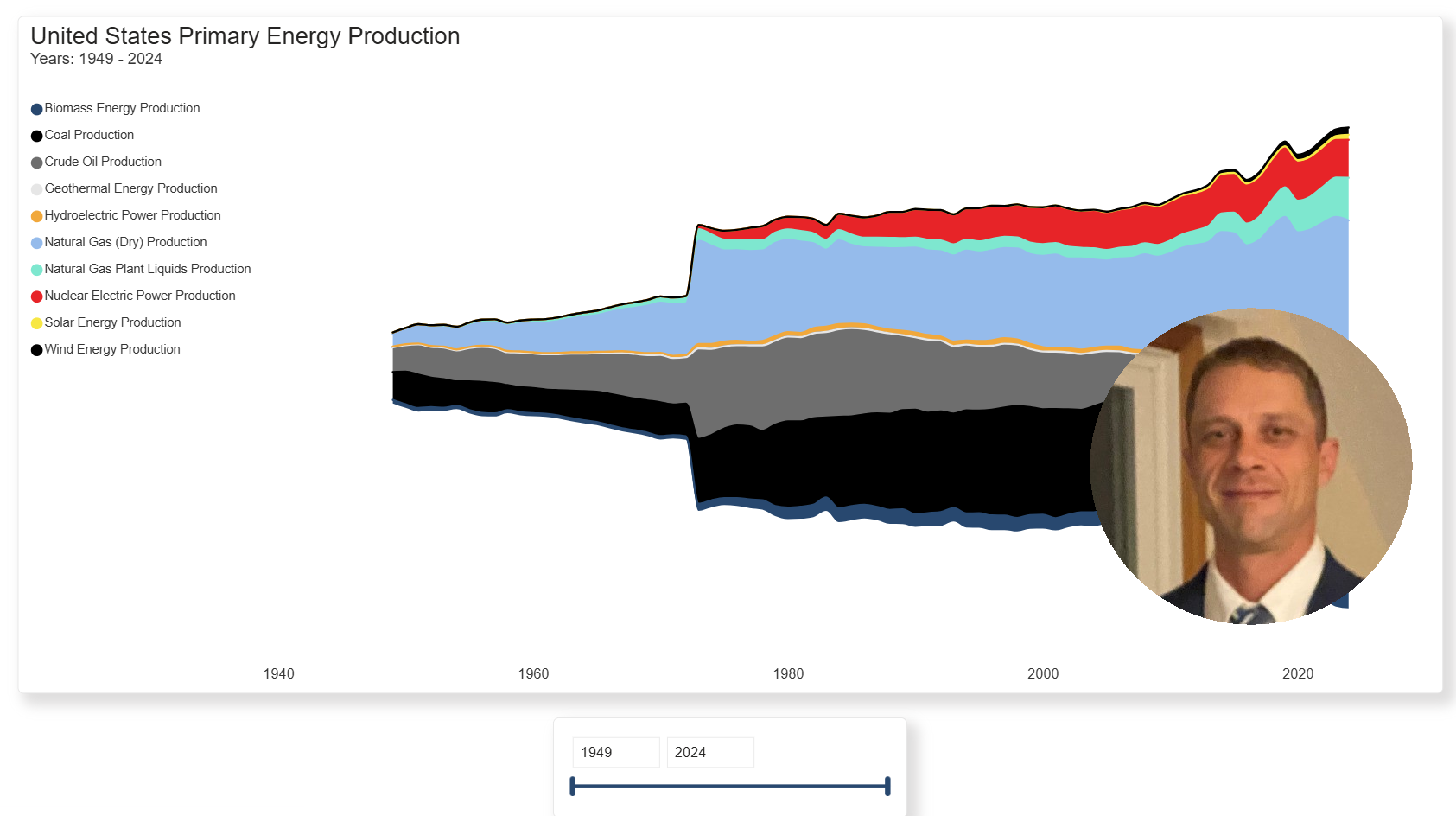Screen dimensions: 1456x816
Task: Click the left handle of year slider
Action: click(x=573, y=786)
